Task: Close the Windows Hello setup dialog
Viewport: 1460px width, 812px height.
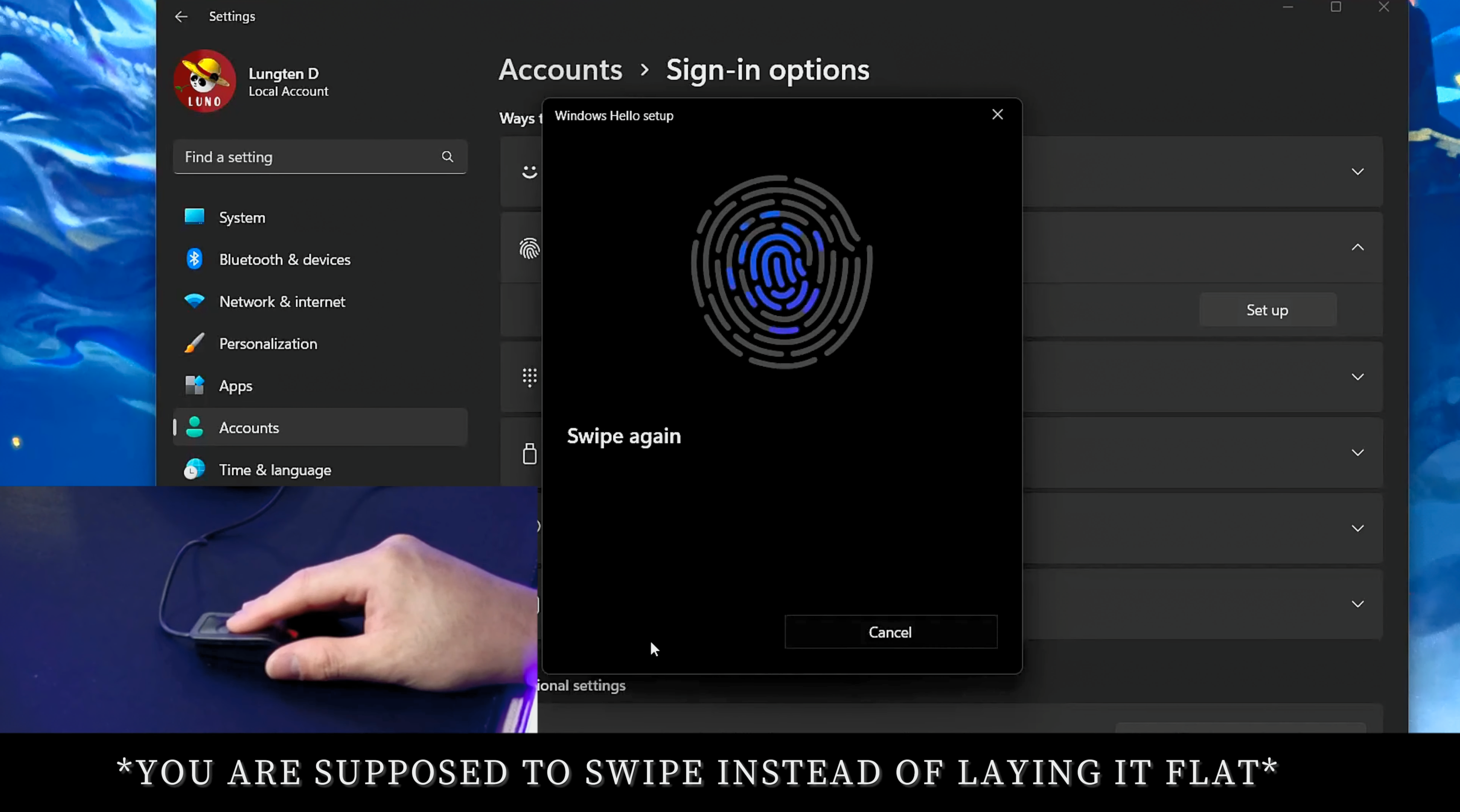Action: [998, 114]
